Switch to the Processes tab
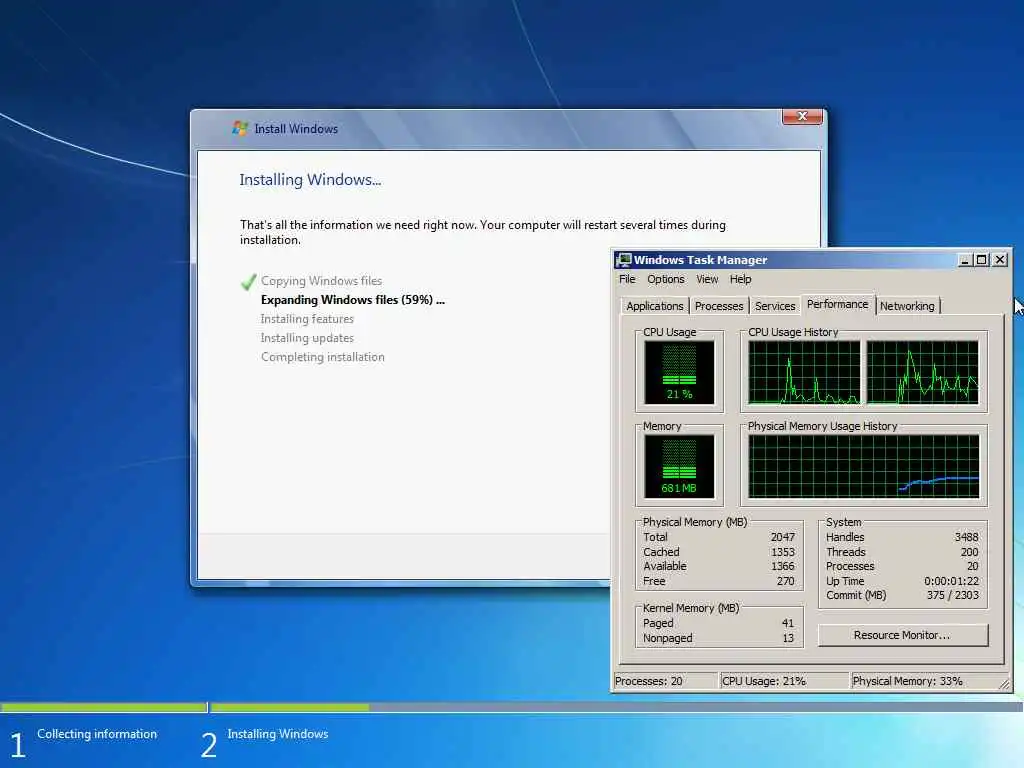The height and width of the screenshot is (768, 1024). tap(718, 306)
